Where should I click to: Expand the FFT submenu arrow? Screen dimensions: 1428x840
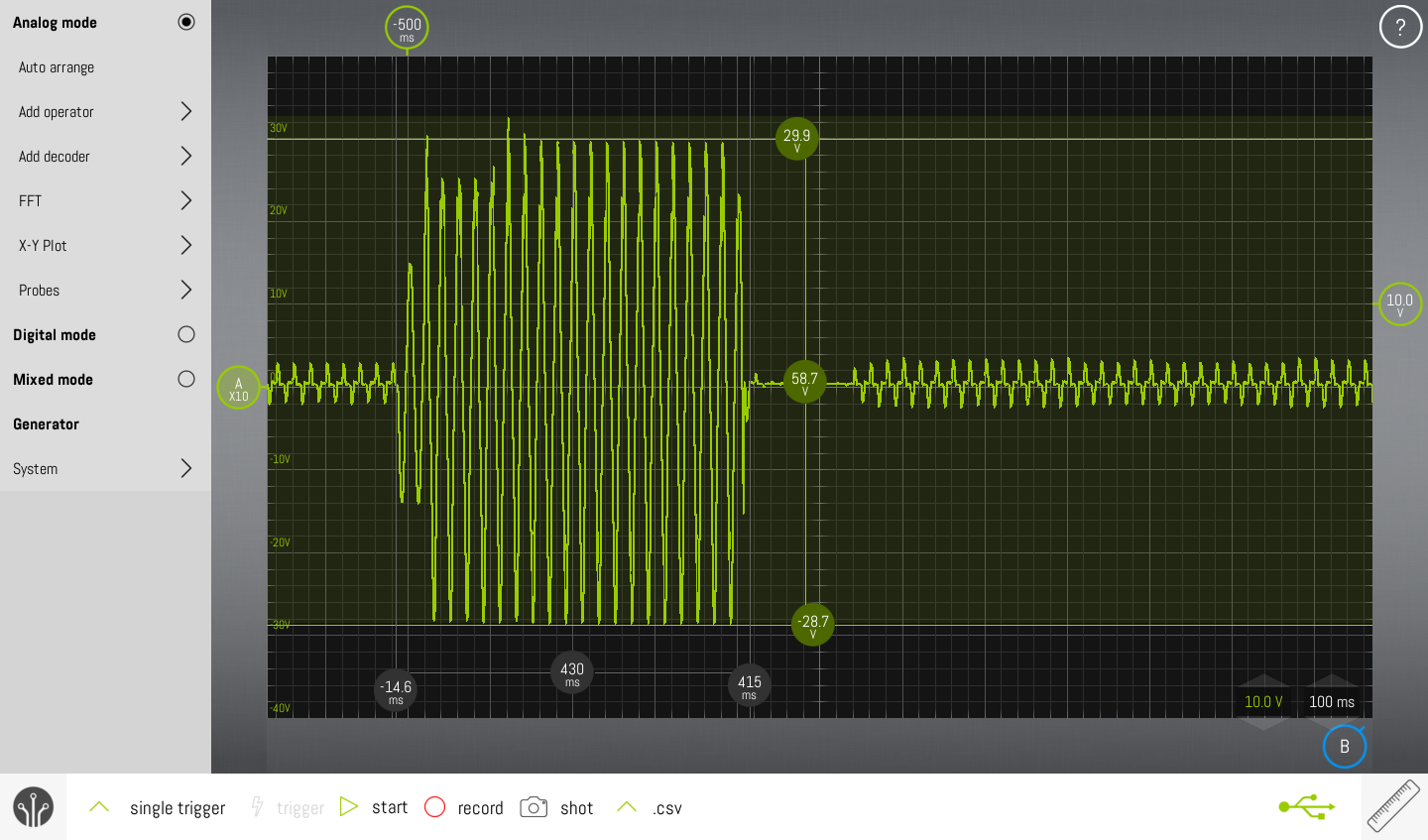pos(185,200)
